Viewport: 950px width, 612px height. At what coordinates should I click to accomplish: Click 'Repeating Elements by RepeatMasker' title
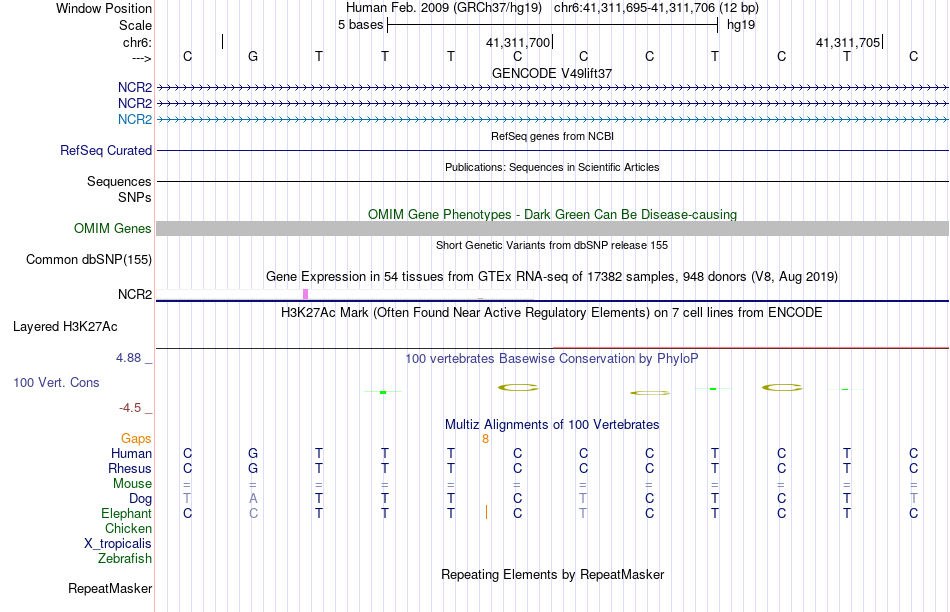point(553,574)
